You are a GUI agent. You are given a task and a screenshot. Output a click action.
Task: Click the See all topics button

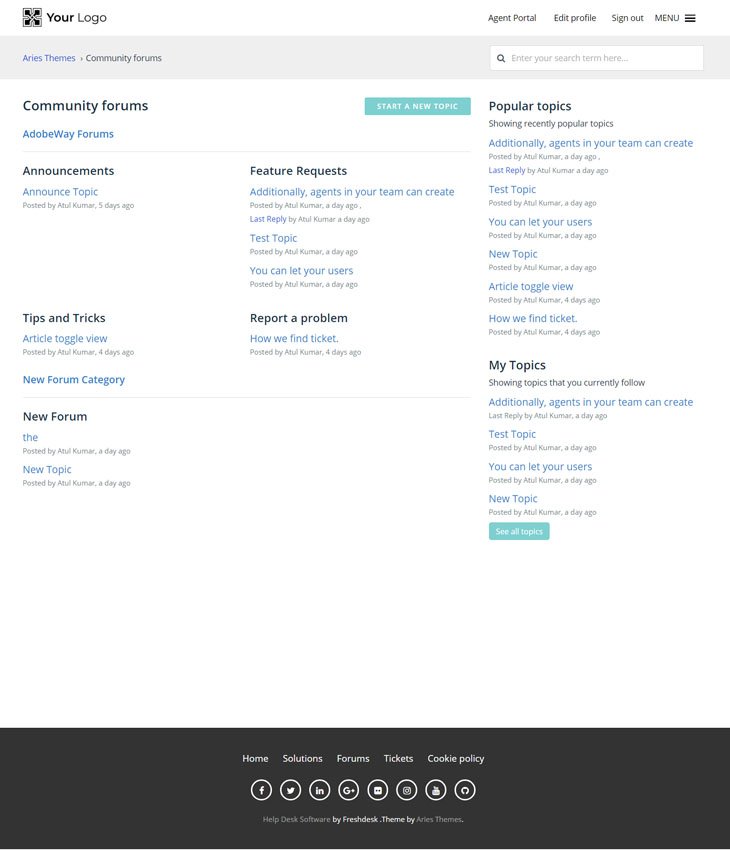[519, 531]
